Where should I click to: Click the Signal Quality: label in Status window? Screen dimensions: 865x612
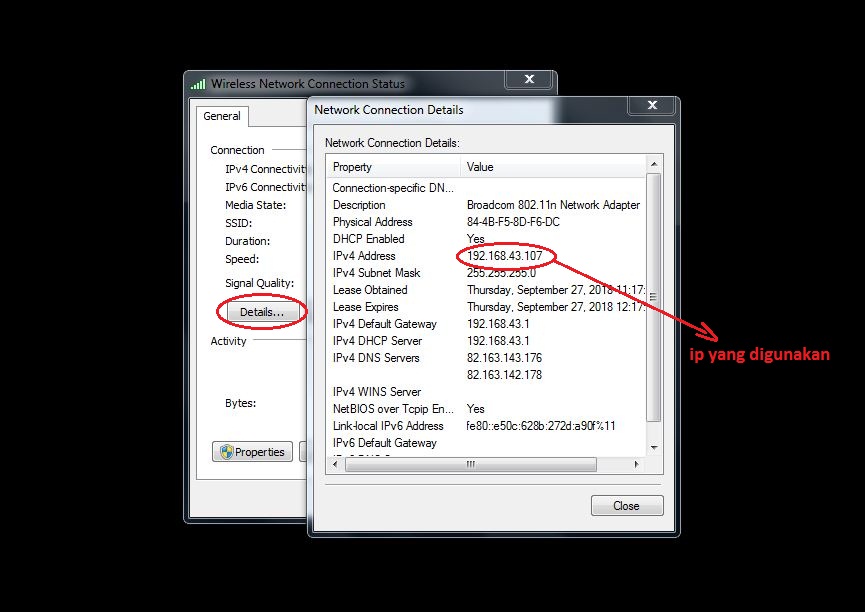[x=259, y=284]
